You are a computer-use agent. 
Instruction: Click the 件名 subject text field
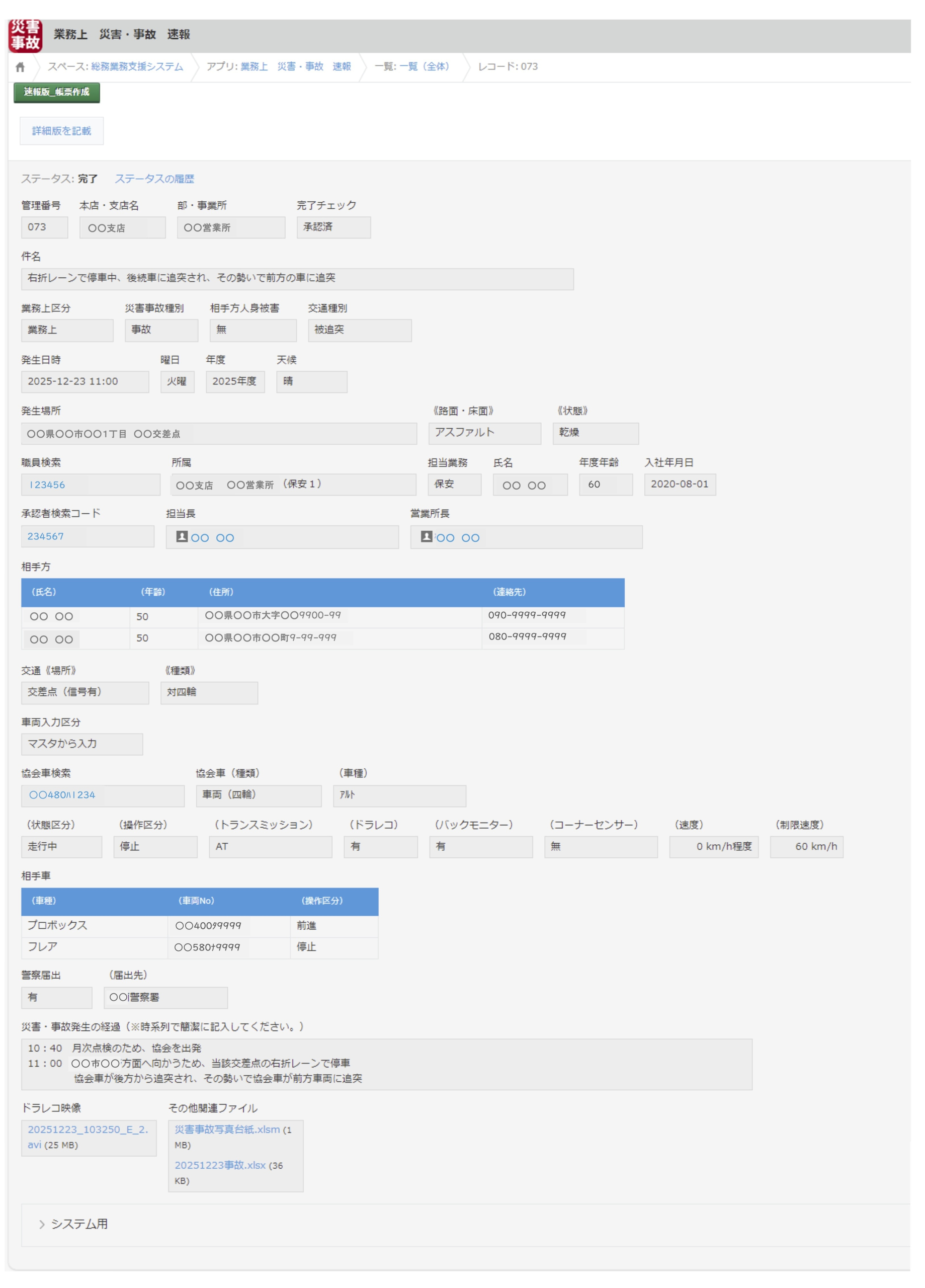click(297, 279)
